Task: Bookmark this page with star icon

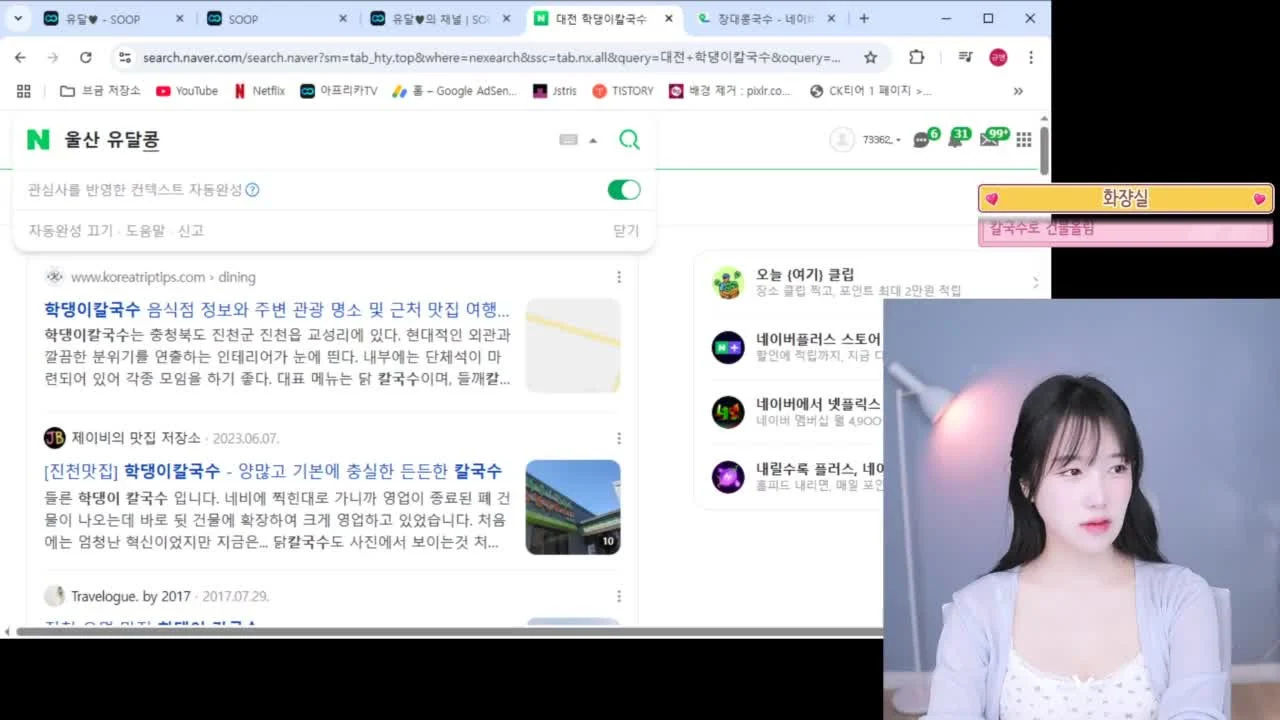Action: pyautogui.click(x=870, y=57)
